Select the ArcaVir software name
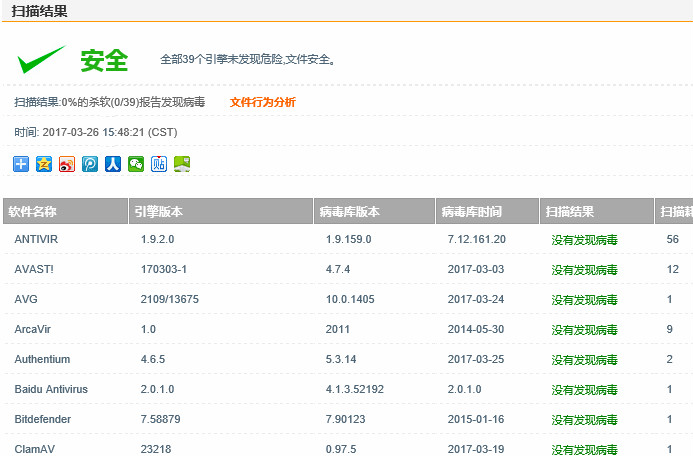This screenshot has width=693, height=456. click(x=33, y=329)
